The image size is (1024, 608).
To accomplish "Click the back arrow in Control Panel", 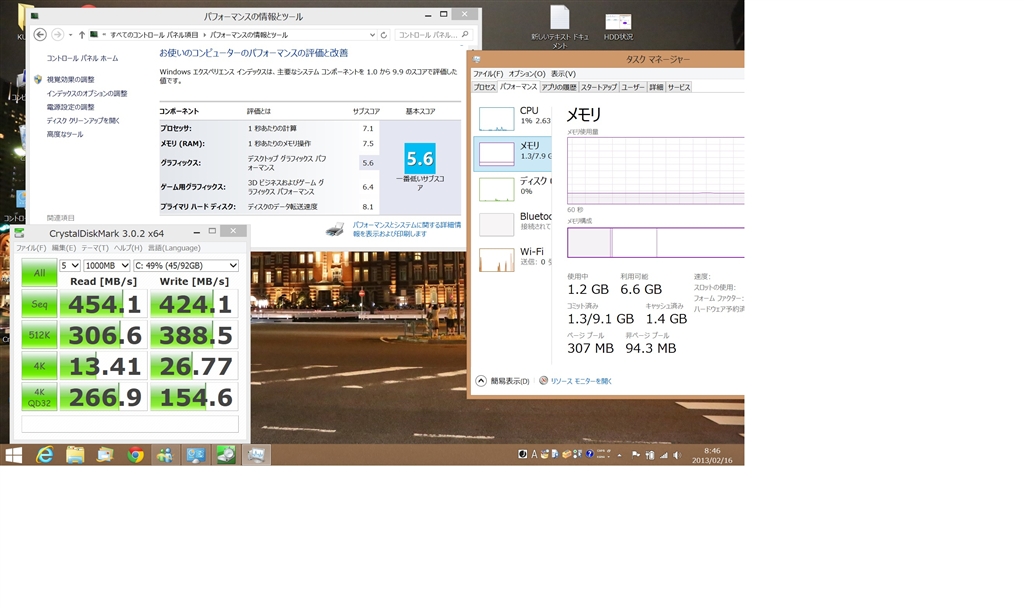I will (40, 34).
